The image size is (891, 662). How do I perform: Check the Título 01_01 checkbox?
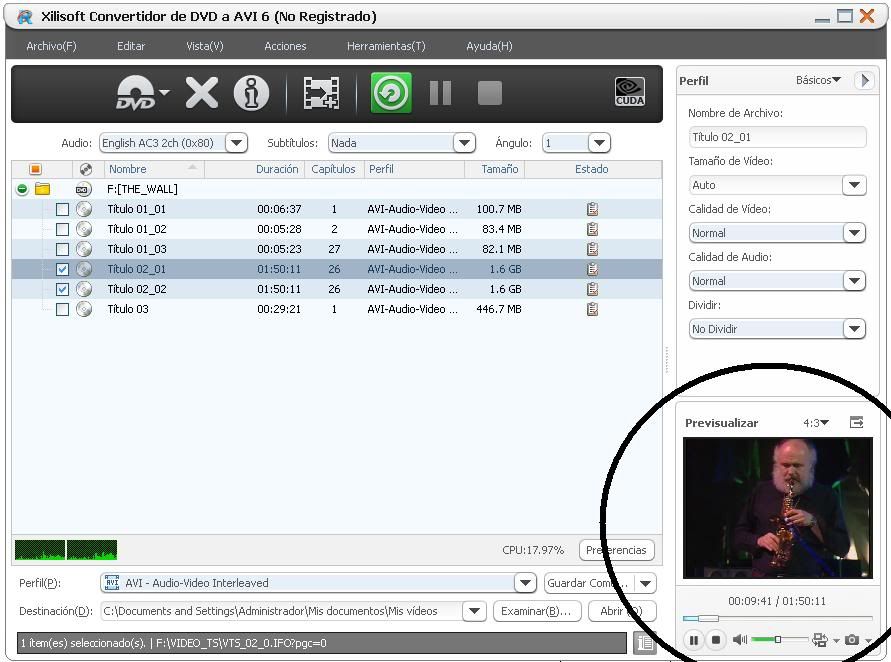point(62,210)
